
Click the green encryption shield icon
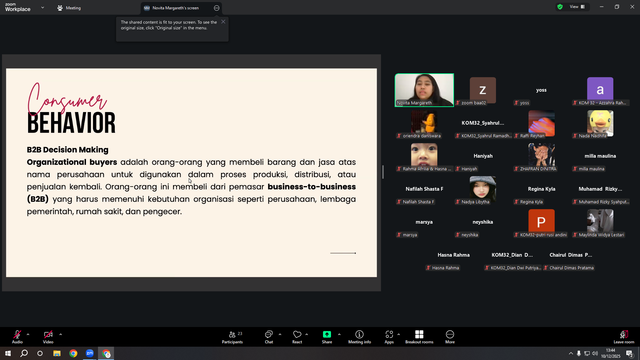(560, 7)
